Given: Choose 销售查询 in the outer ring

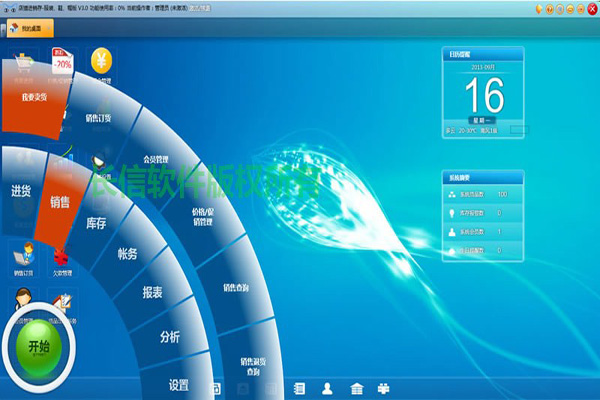Looking at the screenshot, I should pos(236,287).
